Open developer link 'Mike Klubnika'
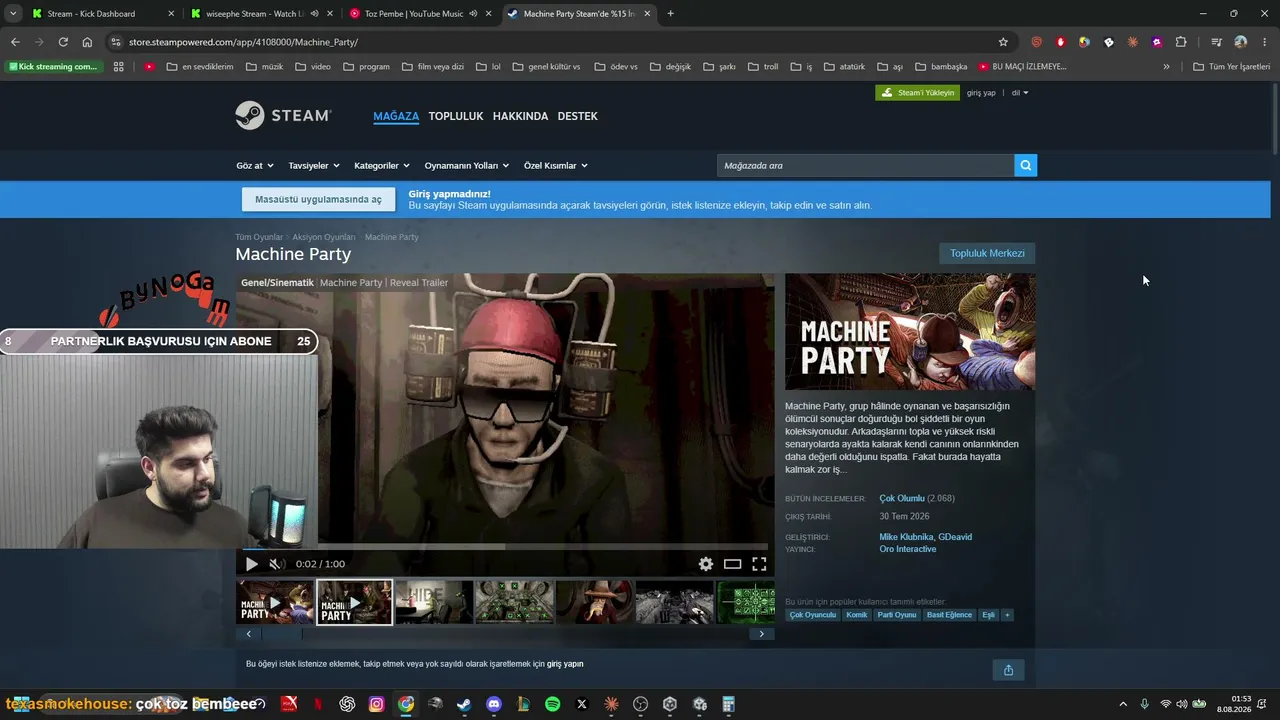This screenshot has width=1280, height=720. pos(905,537)
